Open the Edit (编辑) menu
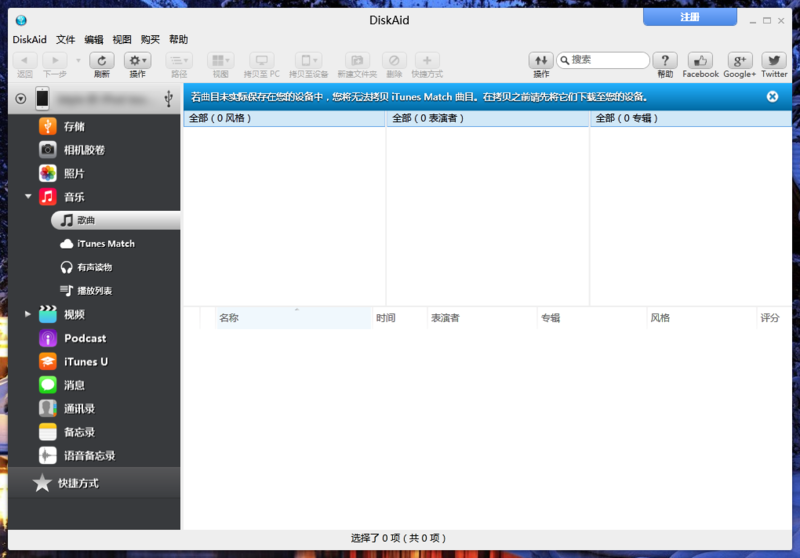 pyautogui.click(x=94, y=39)
